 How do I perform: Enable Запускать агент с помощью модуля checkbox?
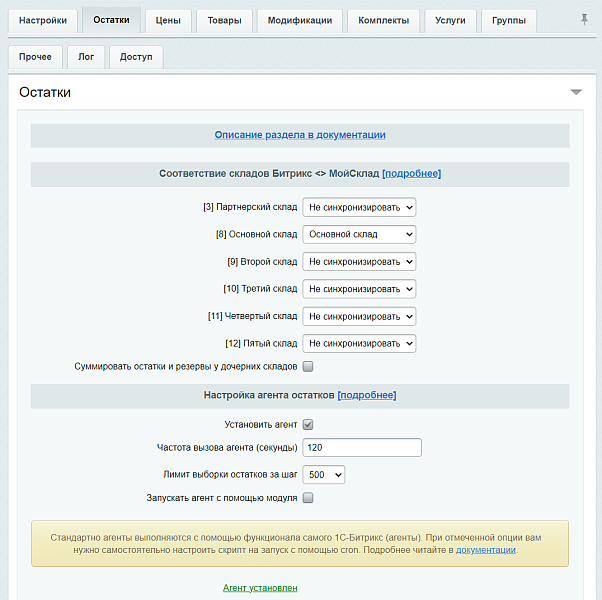pyautogui.click(x=308, y=497)
